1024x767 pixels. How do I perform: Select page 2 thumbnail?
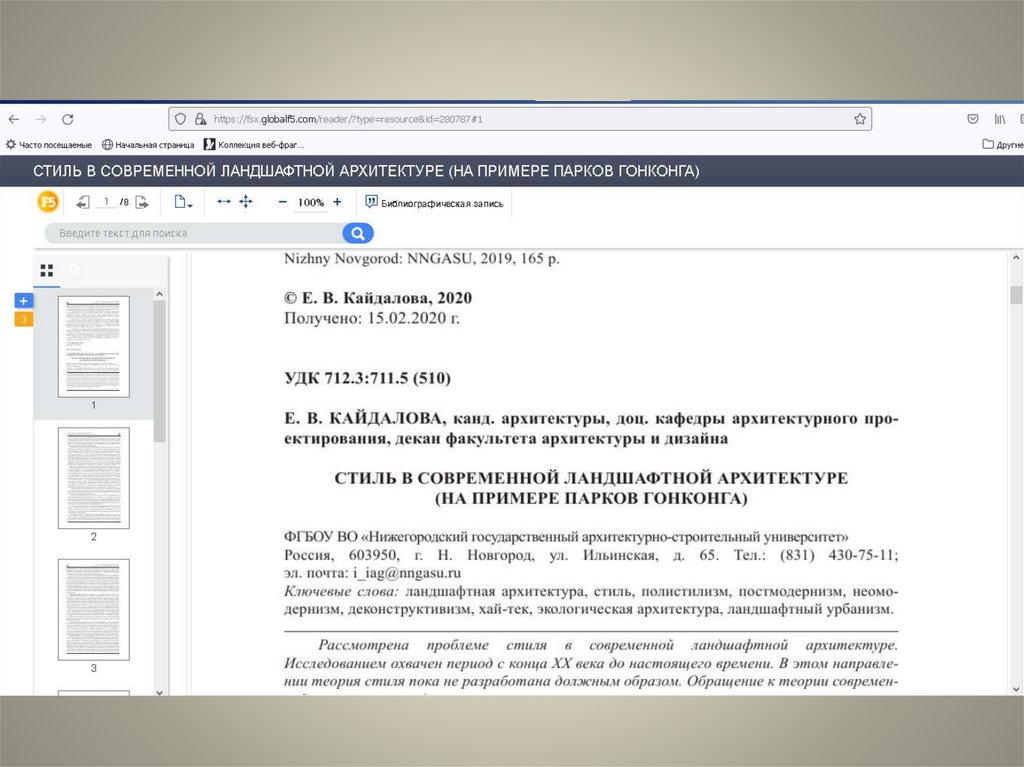93,478
